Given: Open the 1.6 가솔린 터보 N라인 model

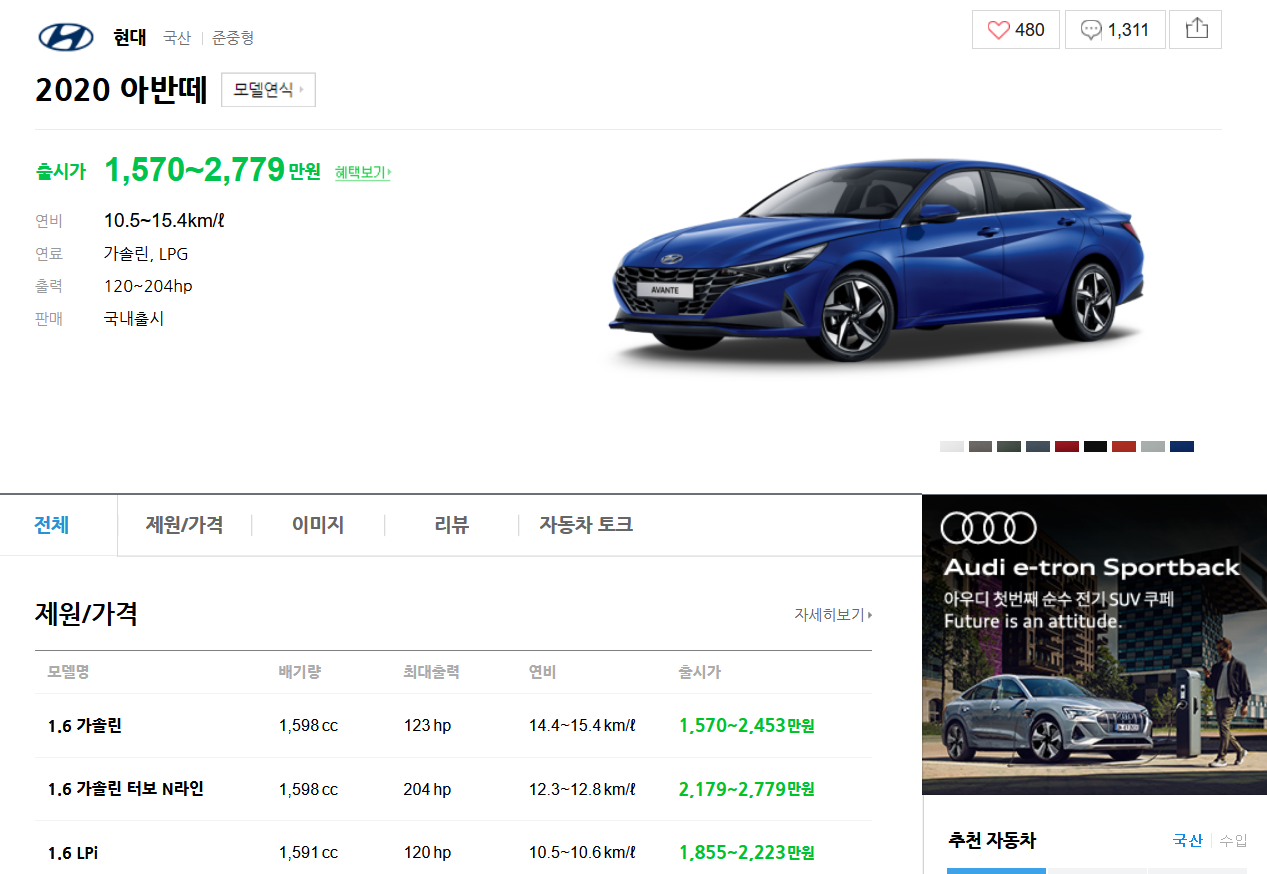Looking at the screenshot, I should (126, 789).
